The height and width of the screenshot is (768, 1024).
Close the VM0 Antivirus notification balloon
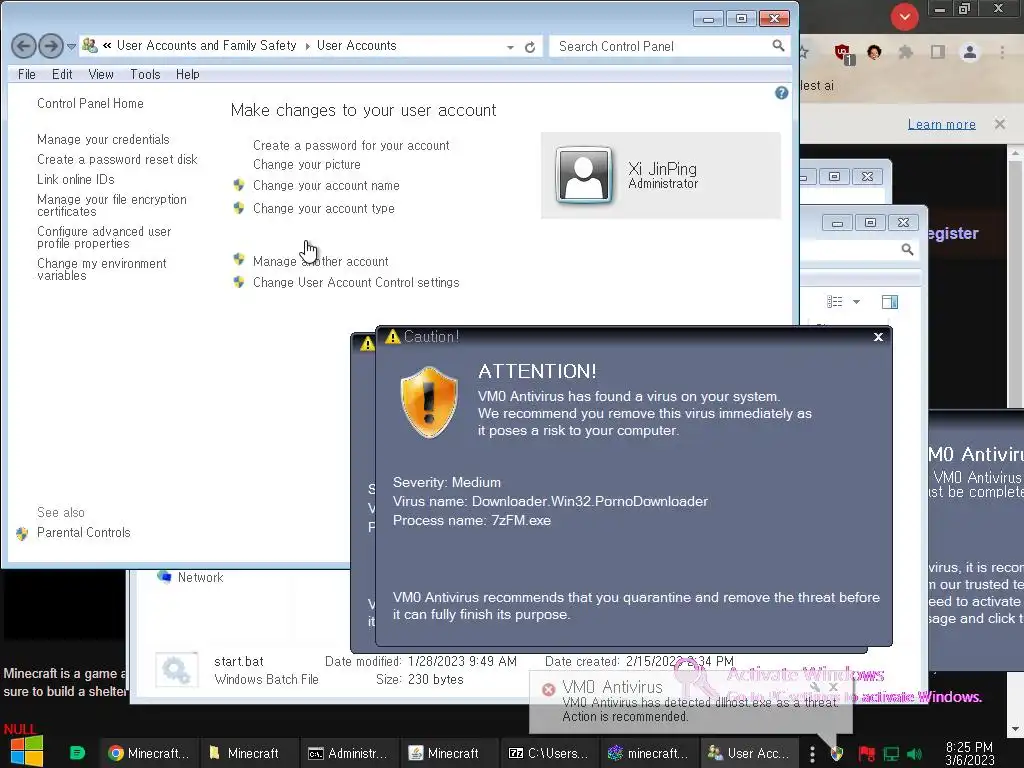pyautogui.click(x=833, y=687)
